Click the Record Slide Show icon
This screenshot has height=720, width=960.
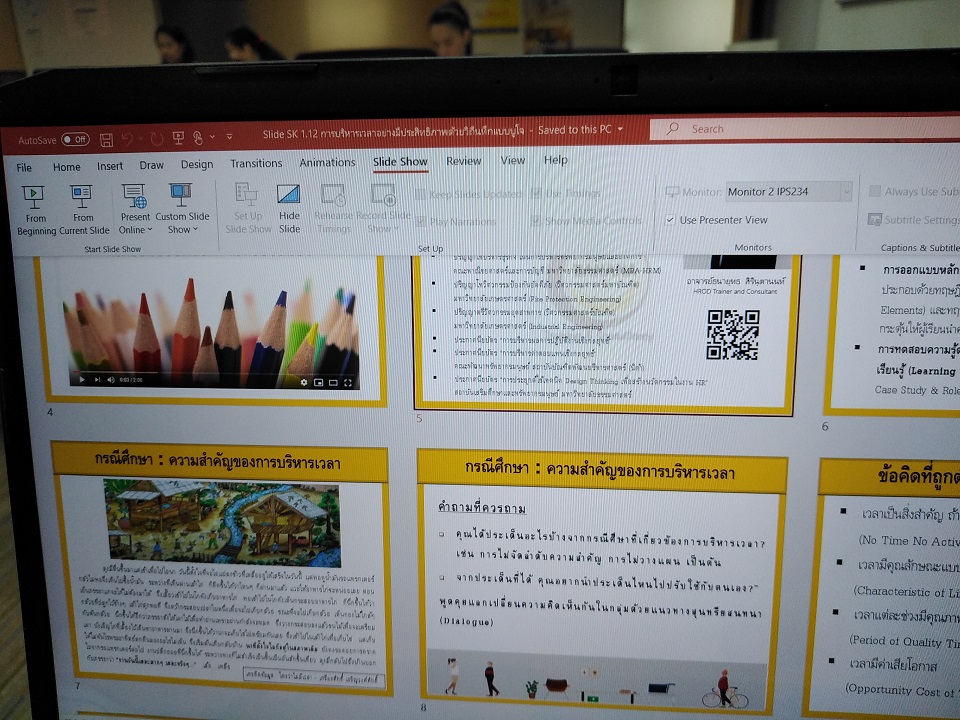point(384,194)
